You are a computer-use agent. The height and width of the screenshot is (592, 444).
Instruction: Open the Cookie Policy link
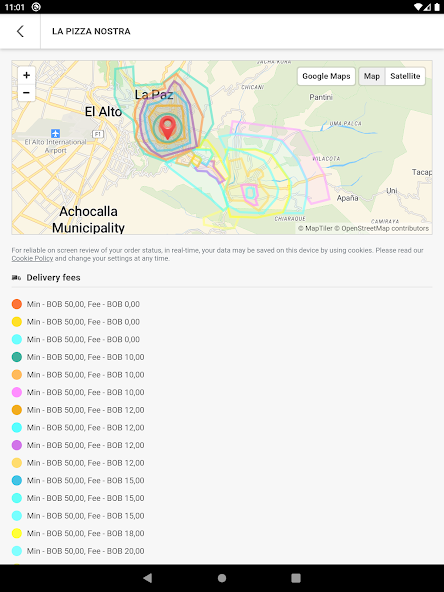coord(32,259)
